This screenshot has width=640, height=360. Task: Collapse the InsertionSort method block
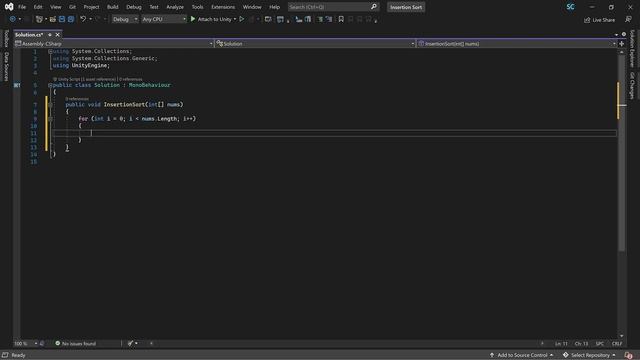click(x=50, y=105)
